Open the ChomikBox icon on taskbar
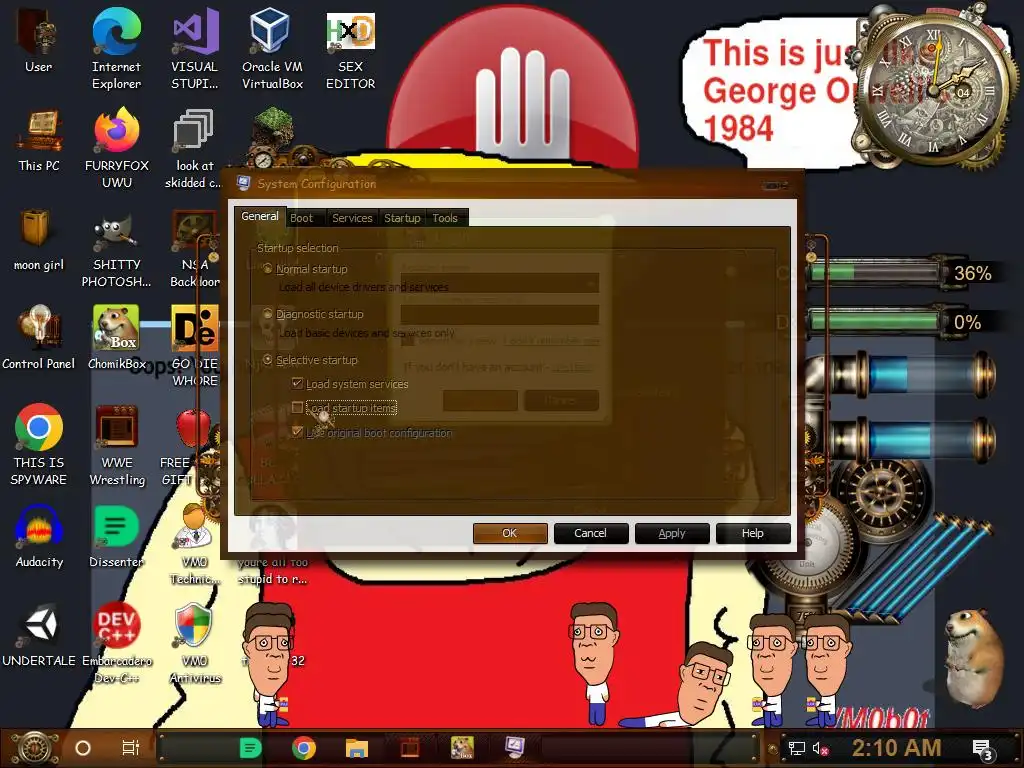Viewport: 1024px width, 768px height. pos(462,748)
